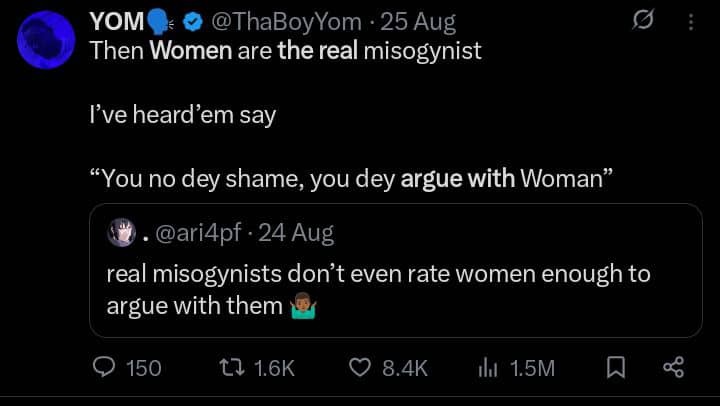The height and width of the screenshot is (406, 720).
Task: Click the tweet text 'I've heard'em say'
Action: [182, 114]
